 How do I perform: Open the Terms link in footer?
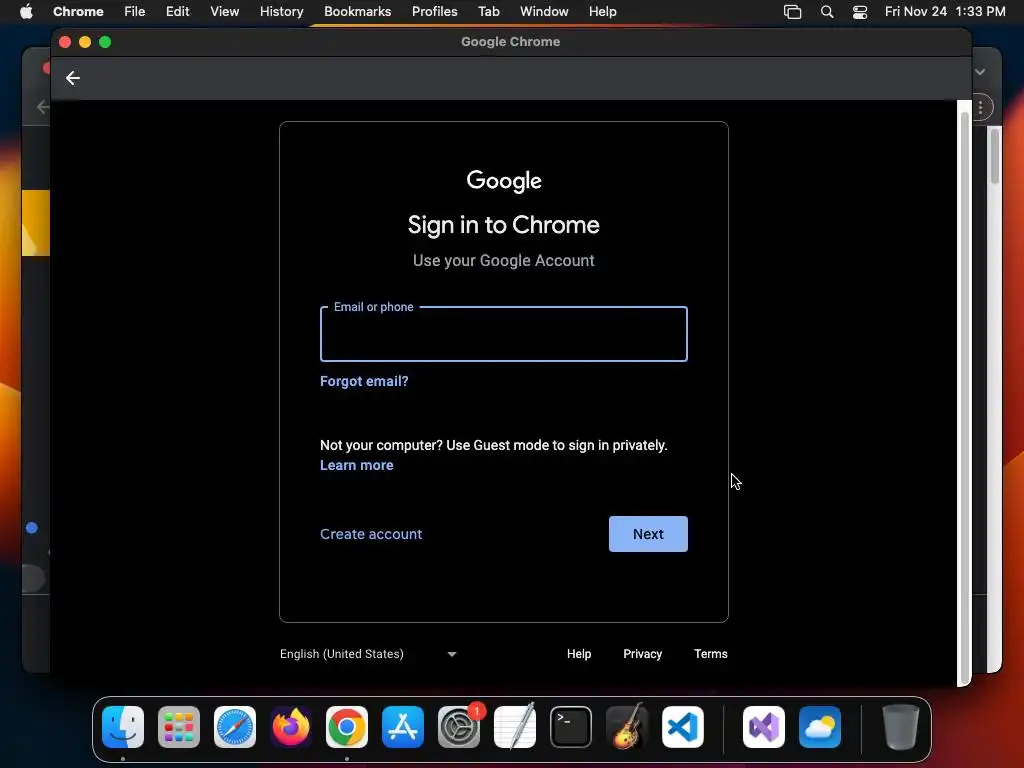(711, 654)
